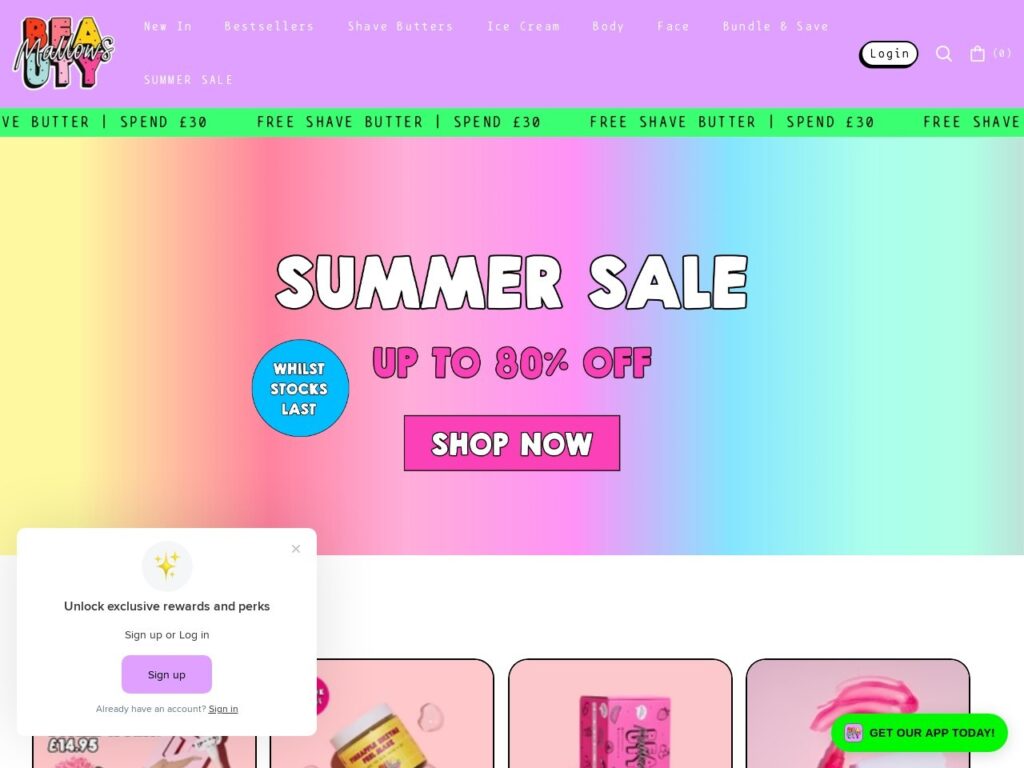Screen dimensions: 1024x768
Task: Go to the SUMMER SALE nav link
Action: 188,80
